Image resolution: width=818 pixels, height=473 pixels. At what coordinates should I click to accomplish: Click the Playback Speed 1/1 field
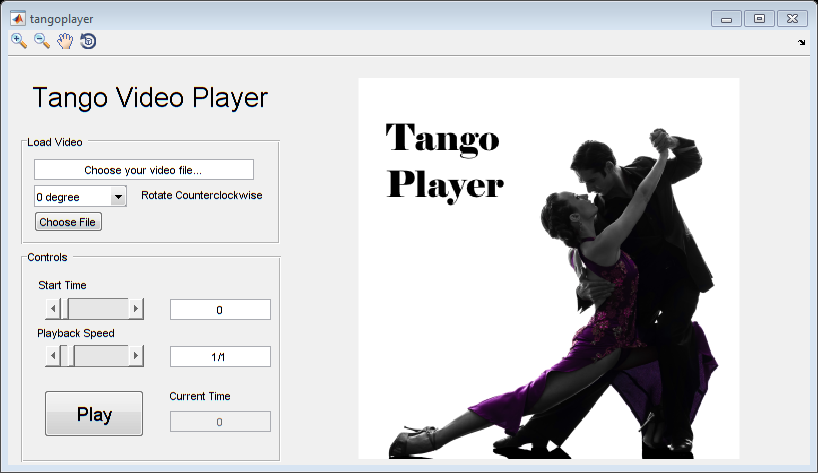[220, 357]
